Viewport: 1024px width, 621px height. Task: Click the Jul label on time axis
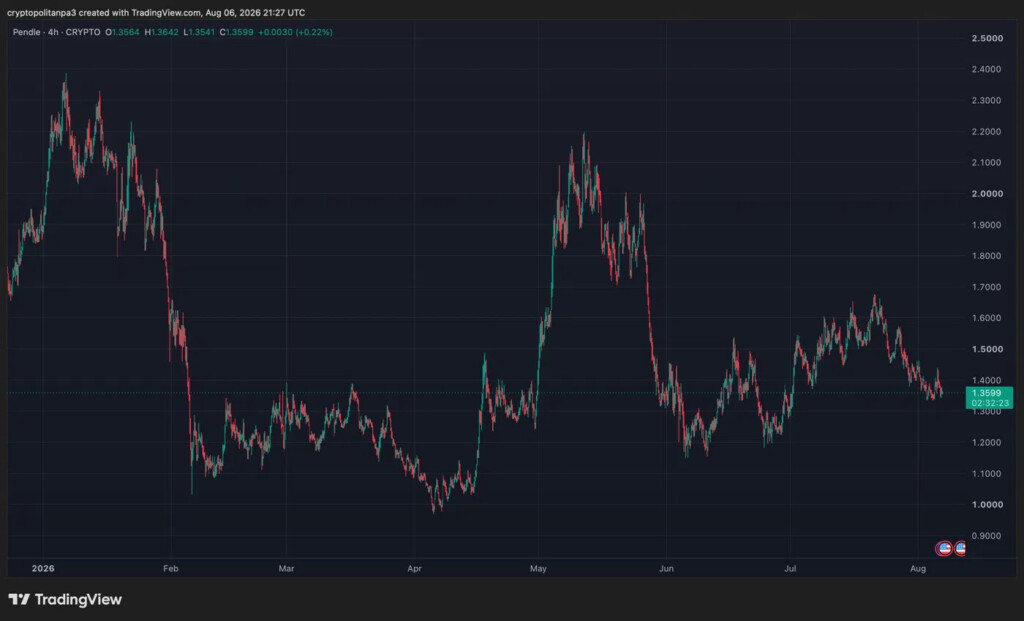coord(790,569)
